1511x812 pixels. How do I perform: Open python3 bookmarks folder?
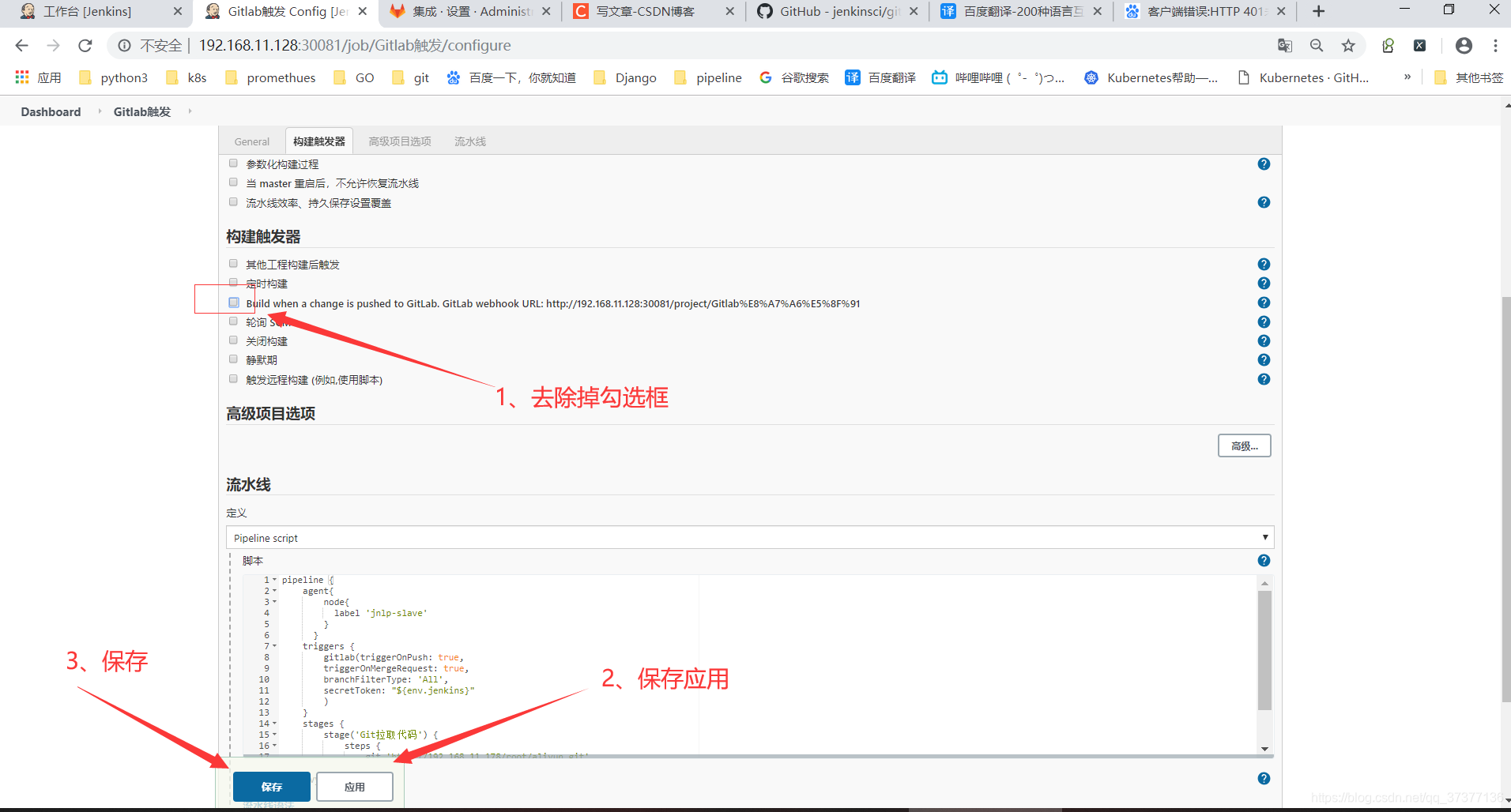(113, 77)
